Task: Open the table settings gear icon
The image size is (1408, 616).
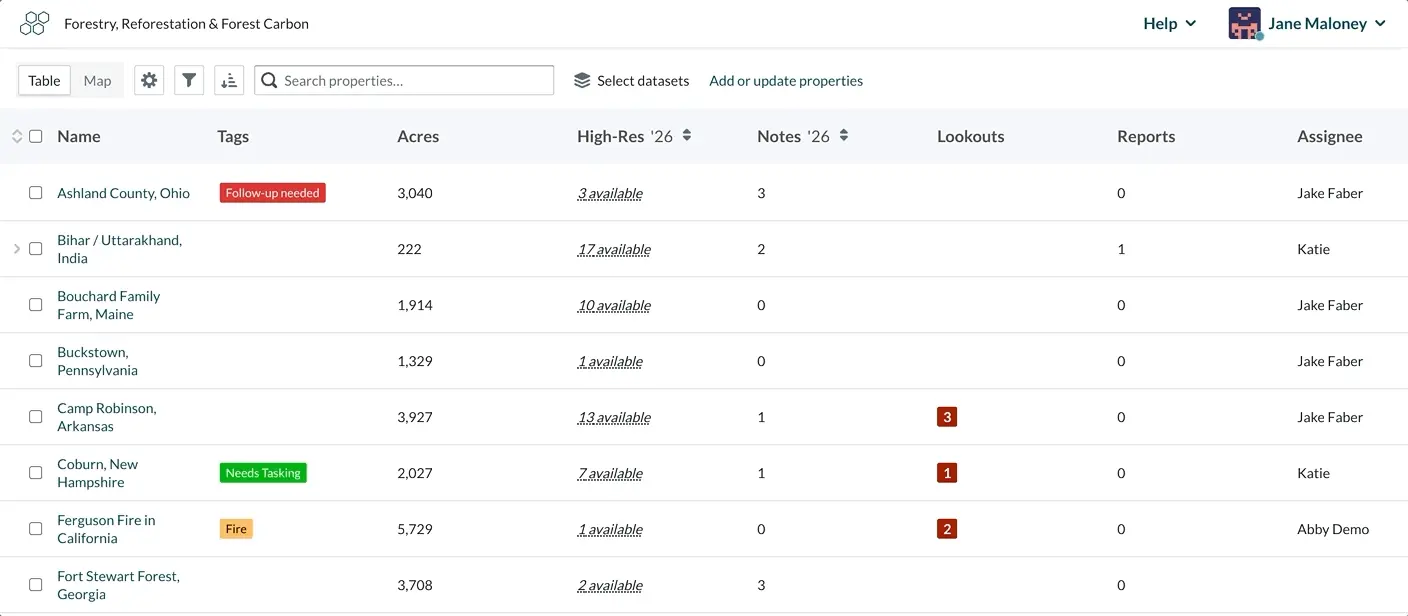Action: [149, 81]
